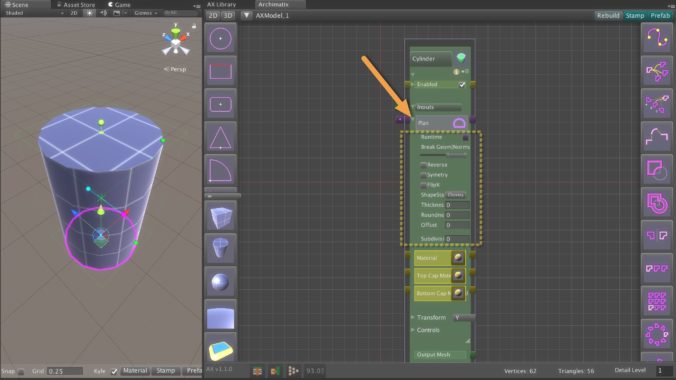Adjust the Break Geom/Norms slider
This screenshot has width=676, height=380.
click(x=444, y=154)
